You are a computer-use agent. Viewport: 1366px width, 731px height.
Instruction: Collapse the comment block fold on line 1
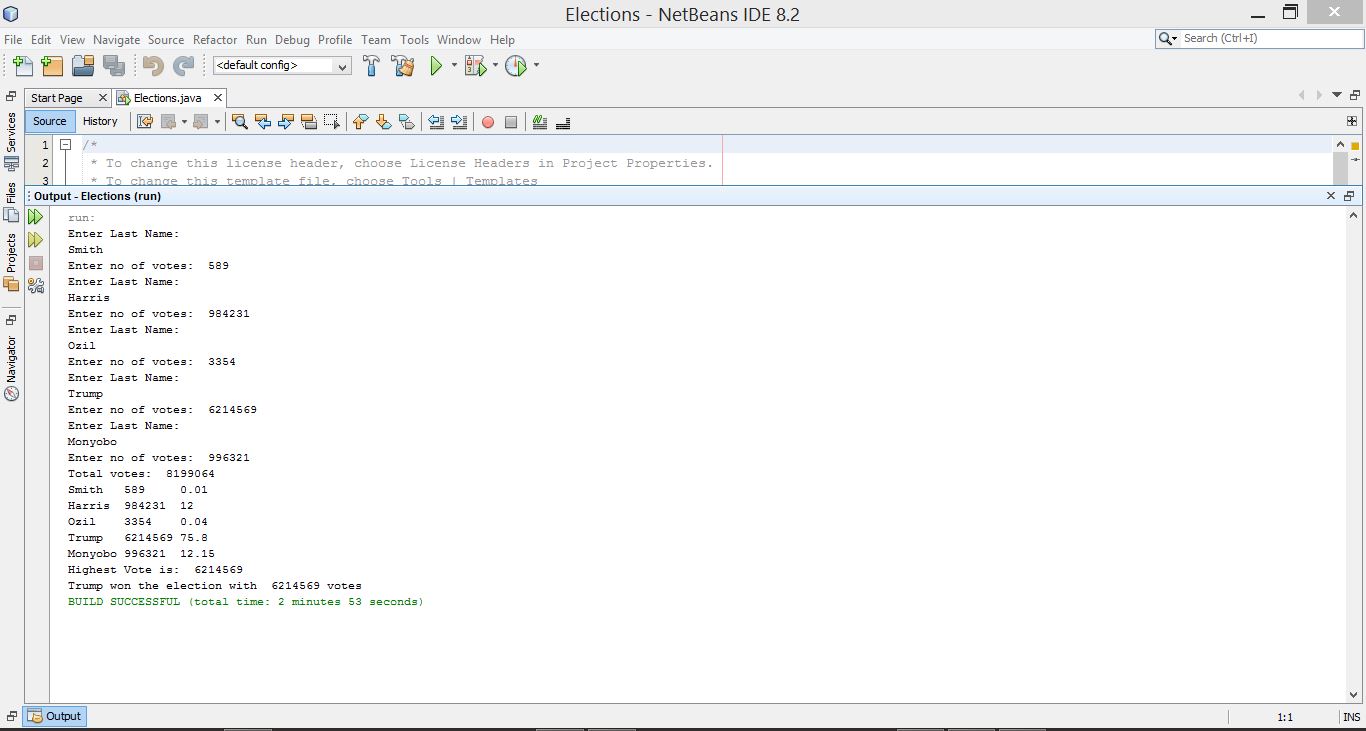click(x=65, y=145)
